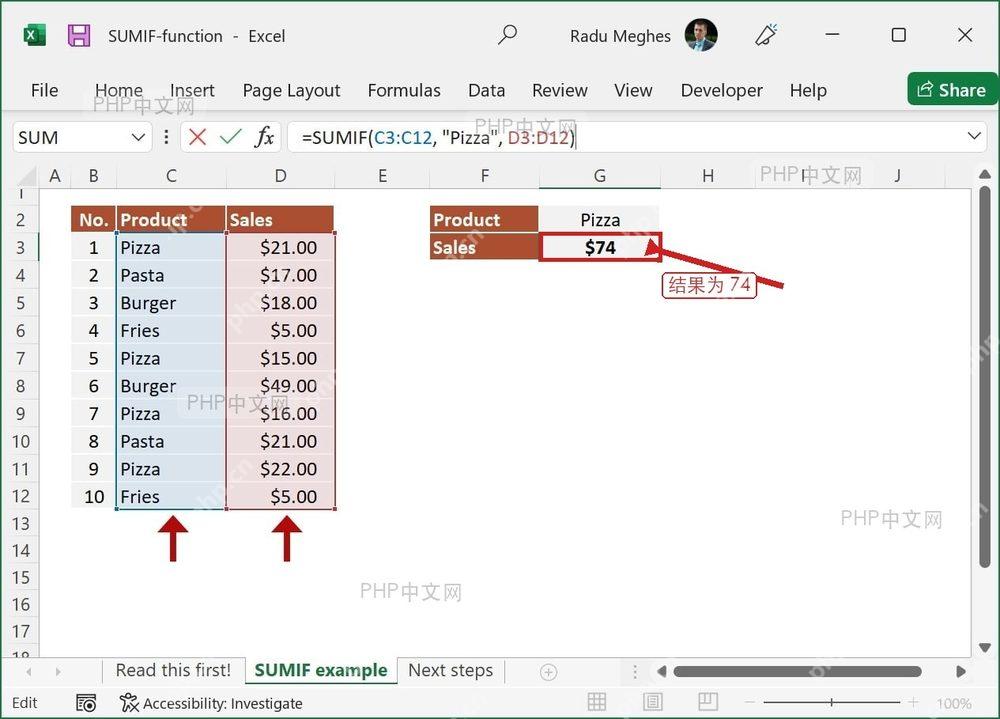The image size is (1000, 719).
Task: Click the zoom slider in status bar
Action: point(832,702)
